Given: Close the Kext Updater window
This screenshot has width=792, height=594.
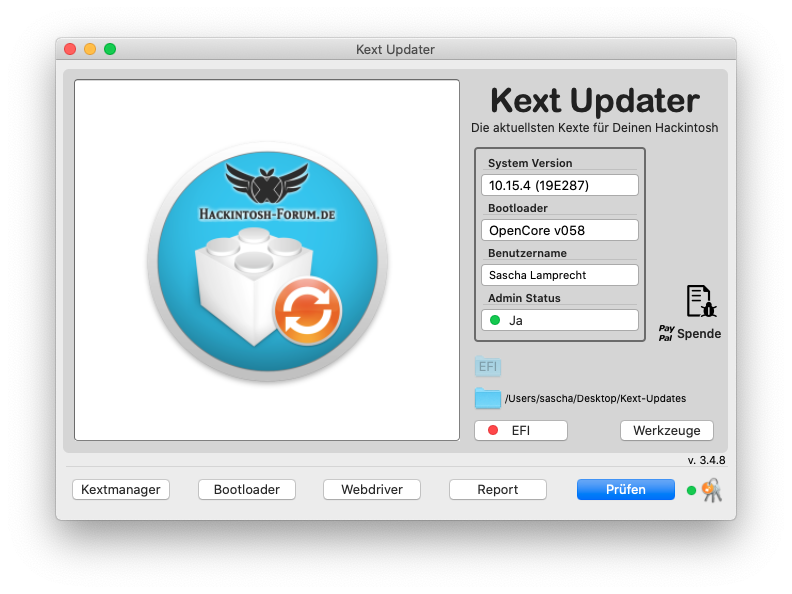Looking at the screenshot, I should coord(70,49).
